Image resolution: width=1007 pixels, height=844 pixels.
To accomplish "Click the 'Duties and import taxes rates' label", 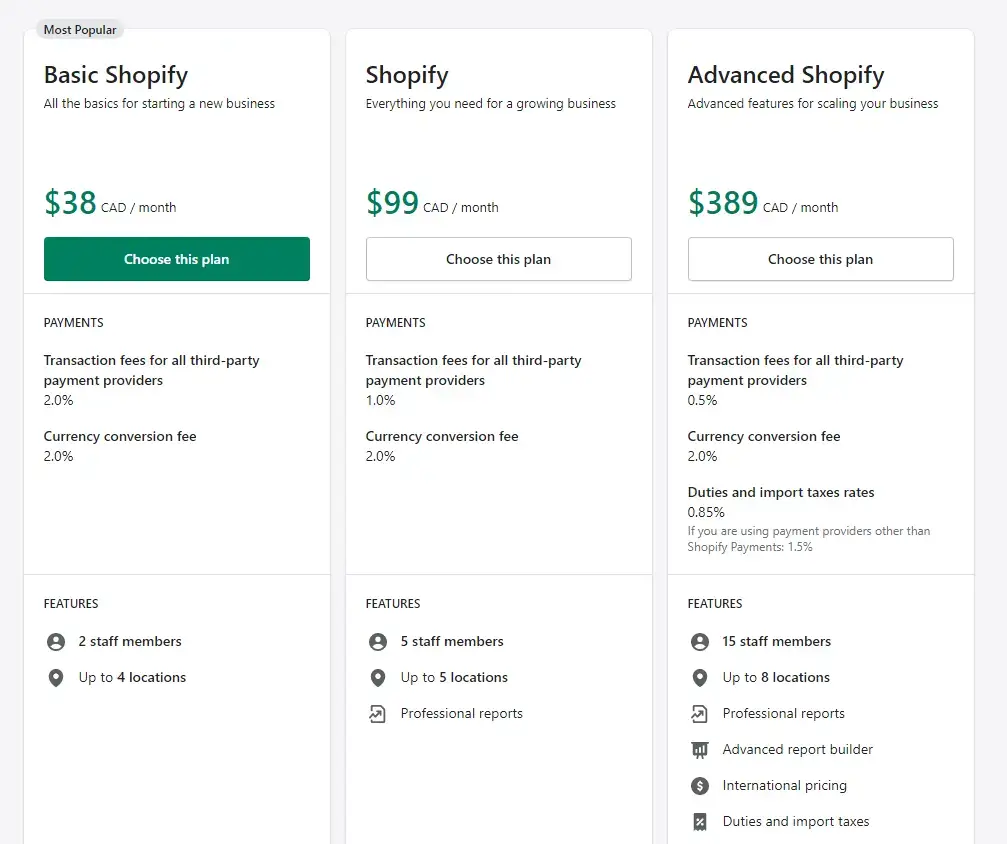I will [x=781, y=493].
